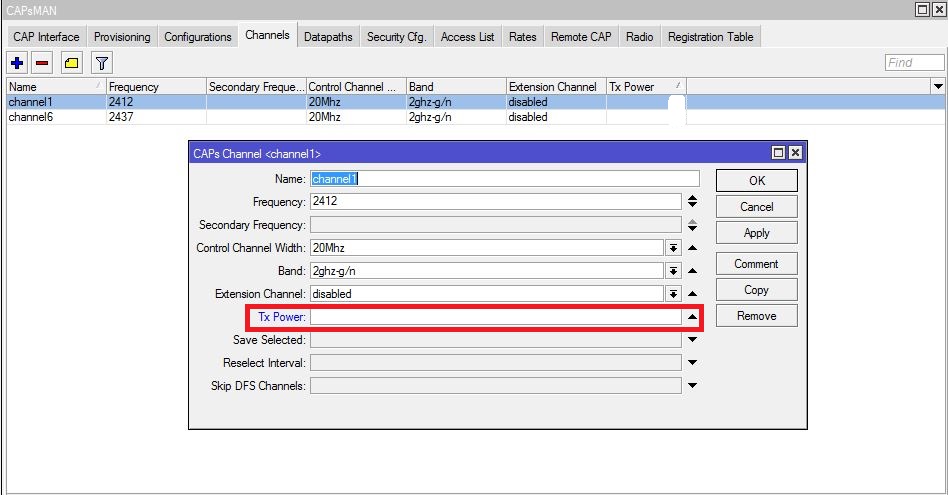Switch to Rates tab
The height and width of the screenshot is (495, 948).
coord(522,37)
